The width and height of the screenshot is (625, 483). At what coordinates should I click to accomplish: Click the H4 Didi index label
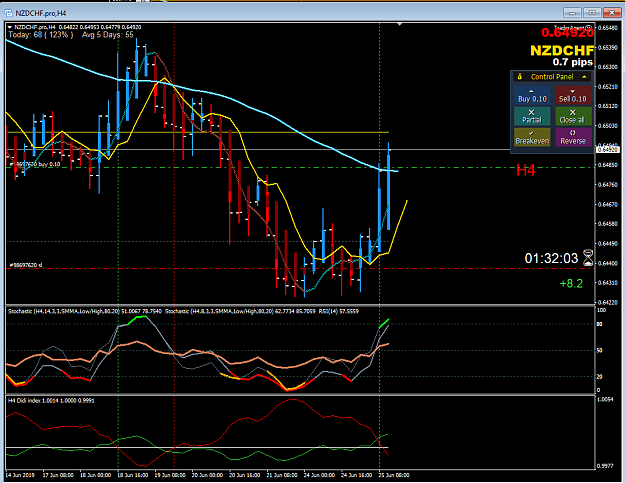(x=51, y=401)
